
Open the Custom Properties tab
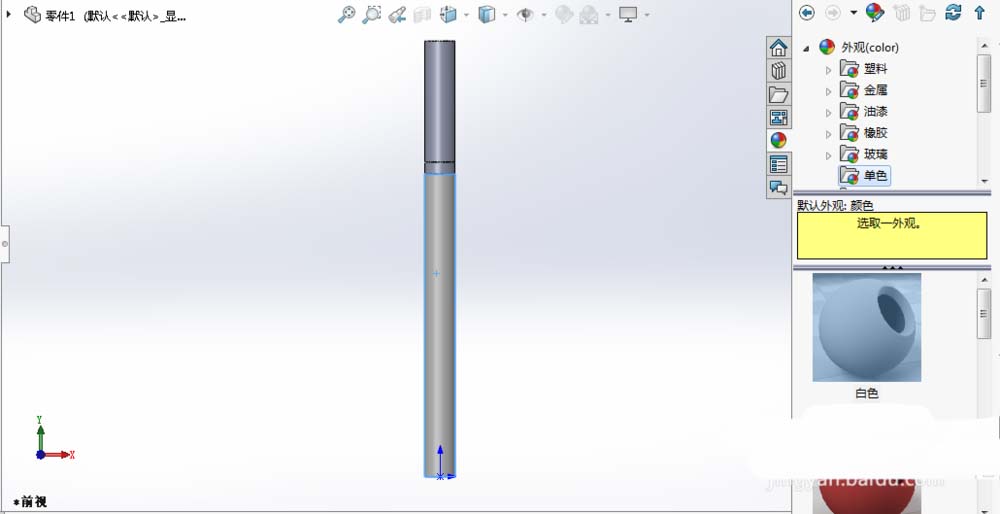click(x=778, y=164)
